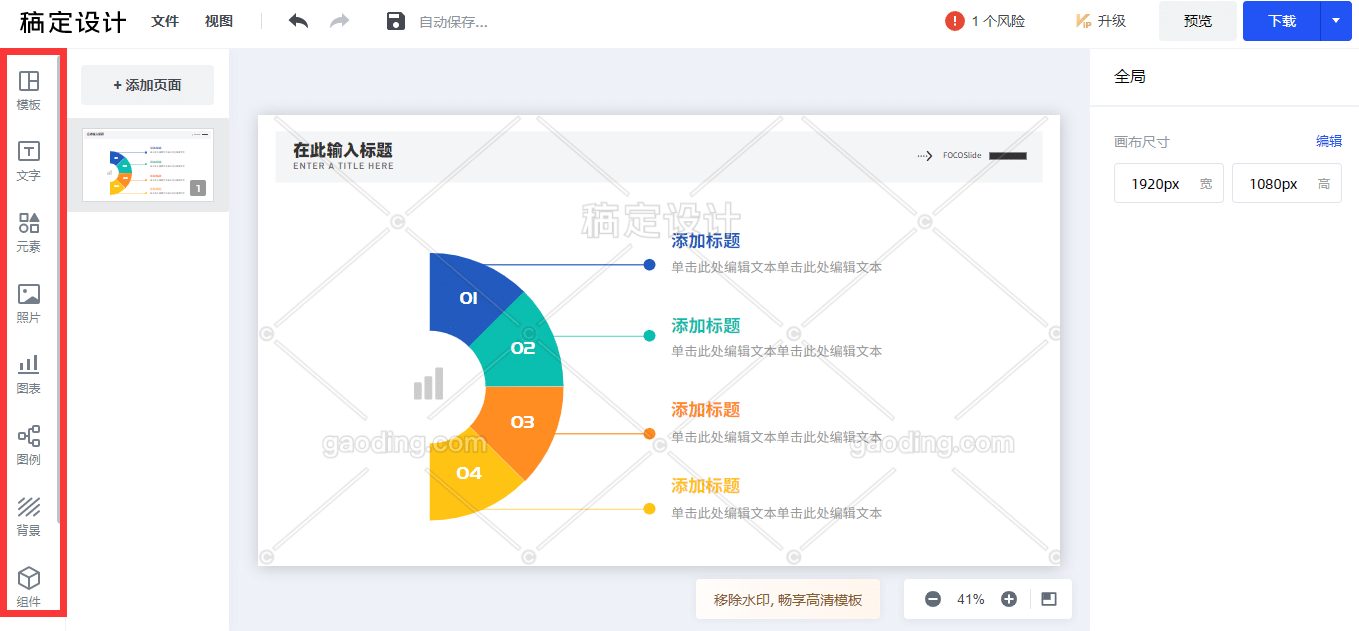1359x631 pixels.
Task: Zoom in with the plus button
Action: (1009, 599)
